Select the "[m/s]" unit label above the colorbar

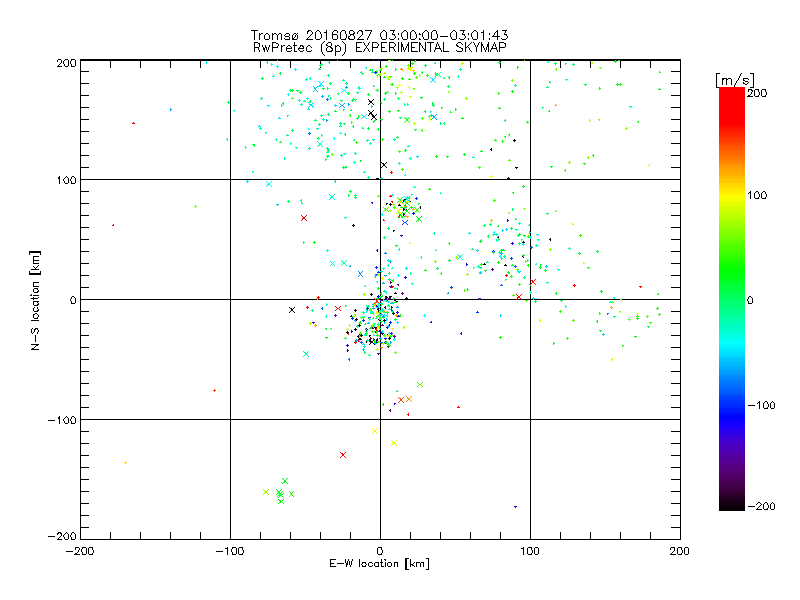point(735,80)
